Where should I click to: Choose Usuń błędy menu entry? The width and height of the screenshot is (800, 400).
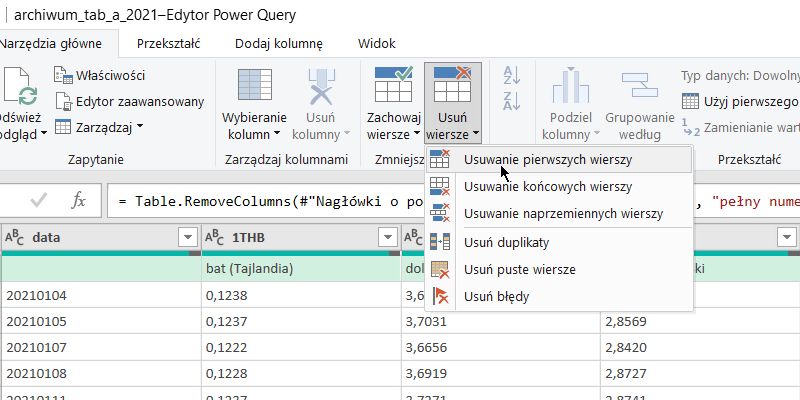[496, 296]
